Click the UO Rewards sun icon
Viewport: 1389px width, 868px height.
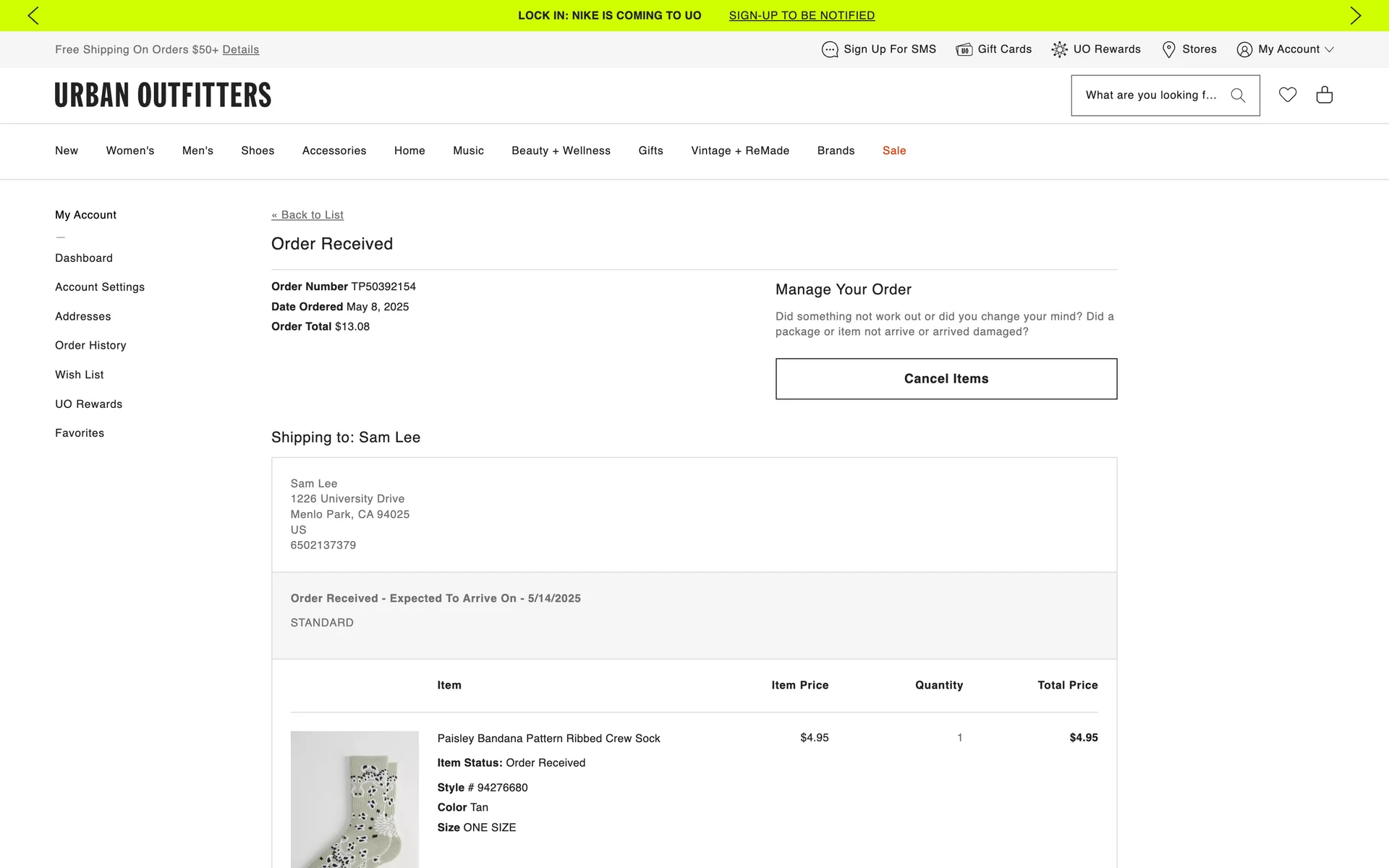click(1059, 50)
